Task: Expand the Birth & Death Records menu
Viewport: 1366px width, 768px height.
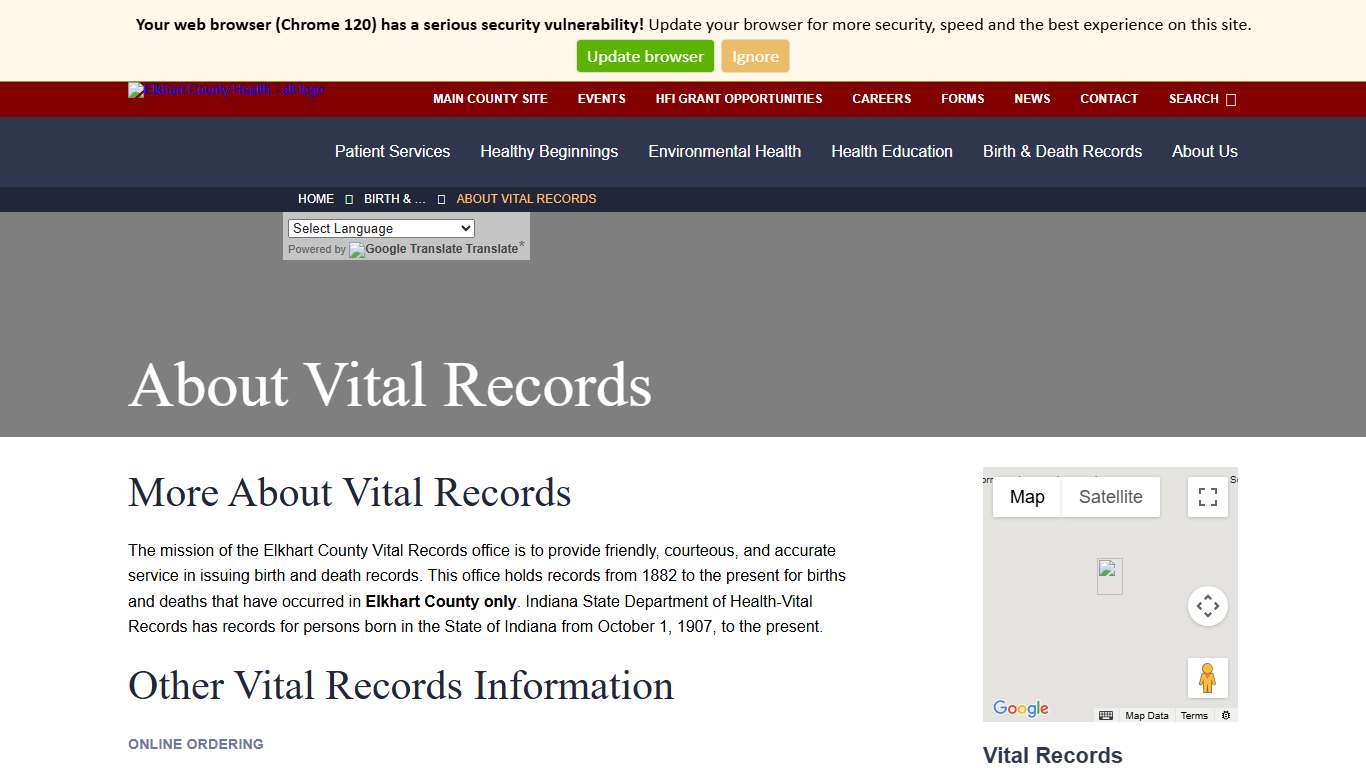Action: click(x=1062, y=151)
